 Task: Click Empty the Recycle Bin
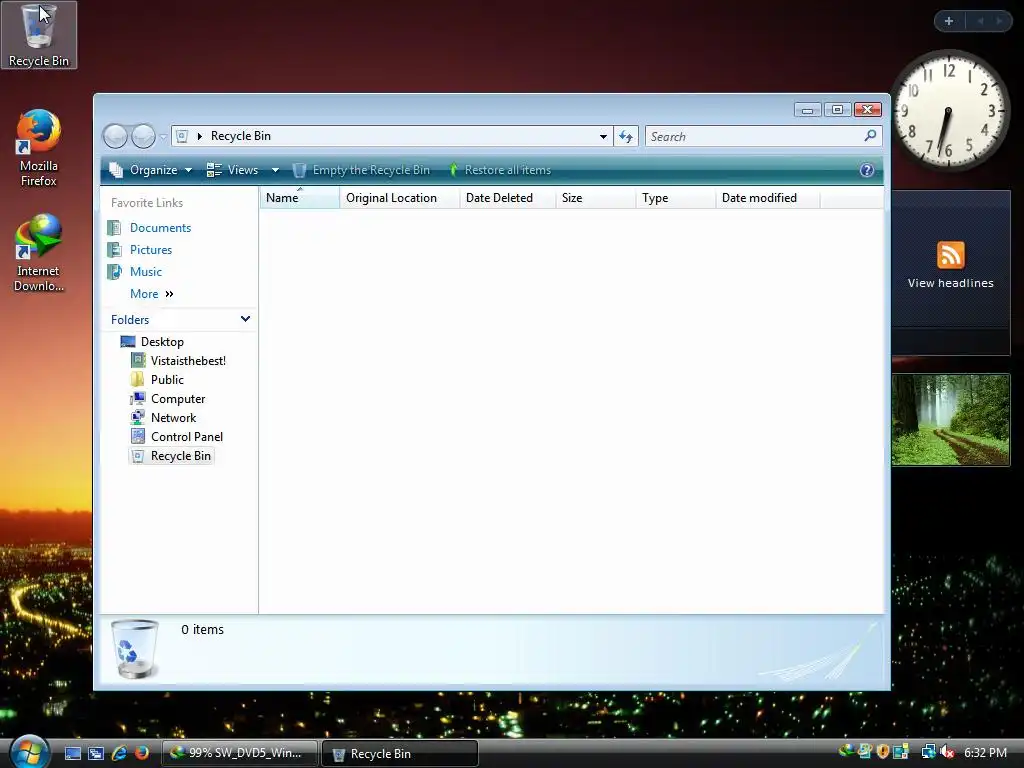click(x=361, y=170)
